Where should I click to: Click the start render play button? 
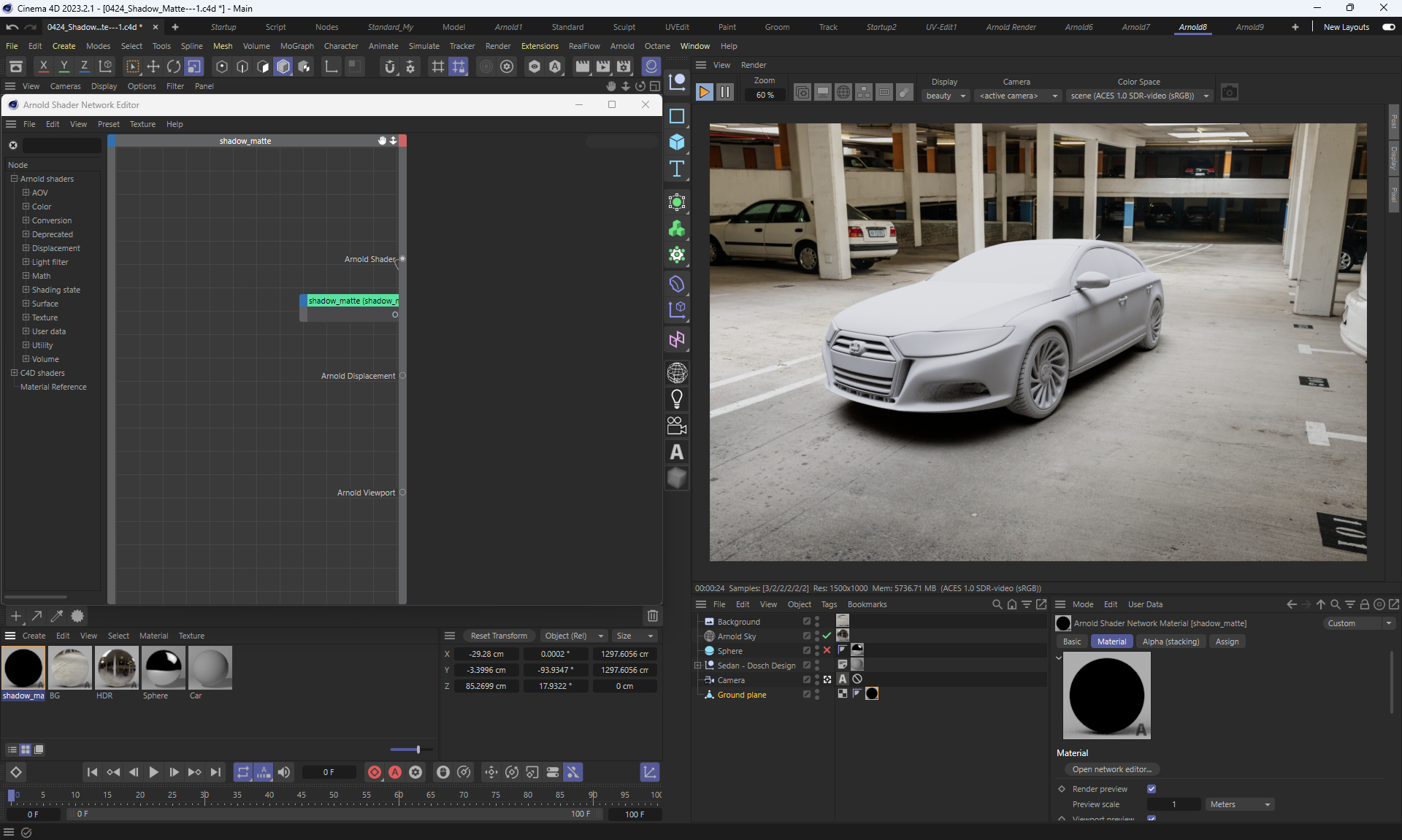(704, 92)
